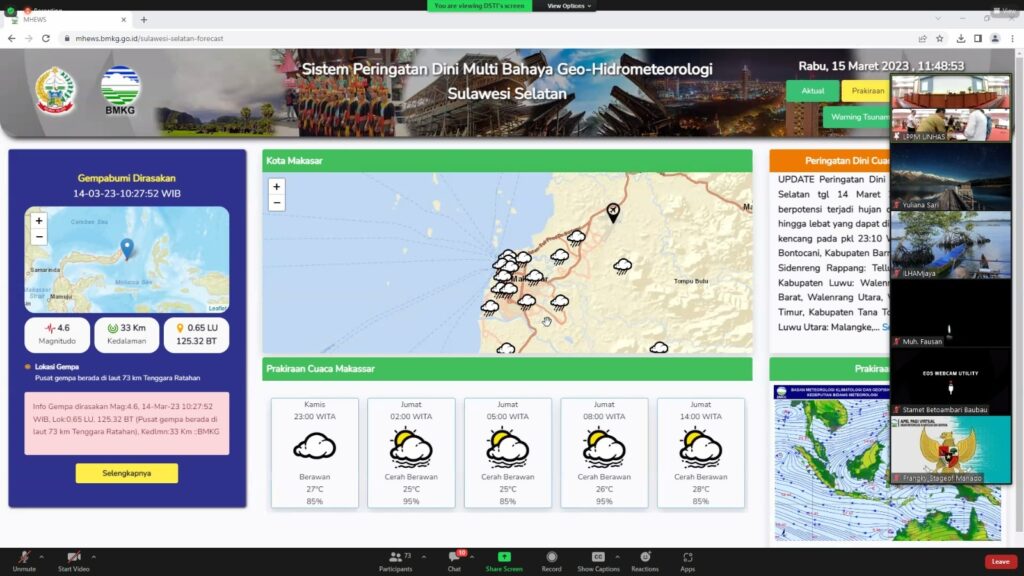Open the View Options dropdown
The width and height of the screenshot is (1024, 576).
[569, 6]
